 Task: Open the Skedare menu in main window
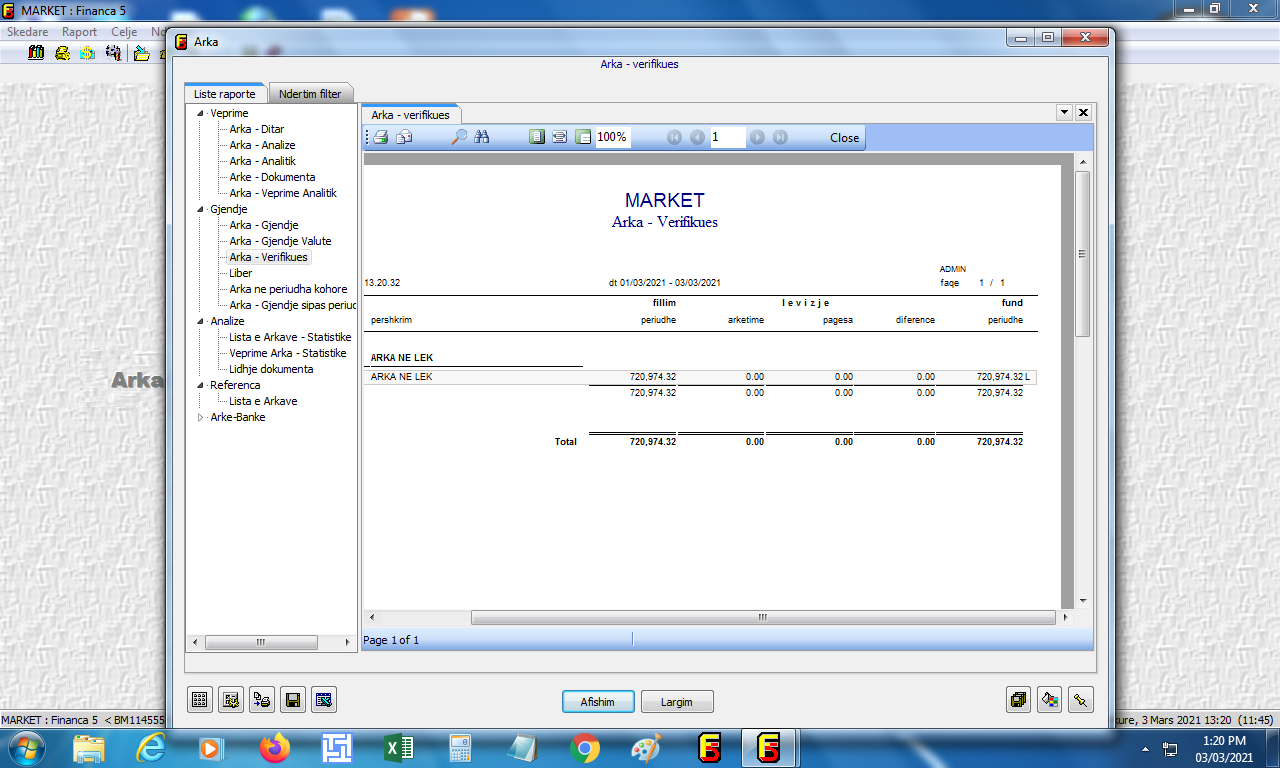tap(29, 32)
